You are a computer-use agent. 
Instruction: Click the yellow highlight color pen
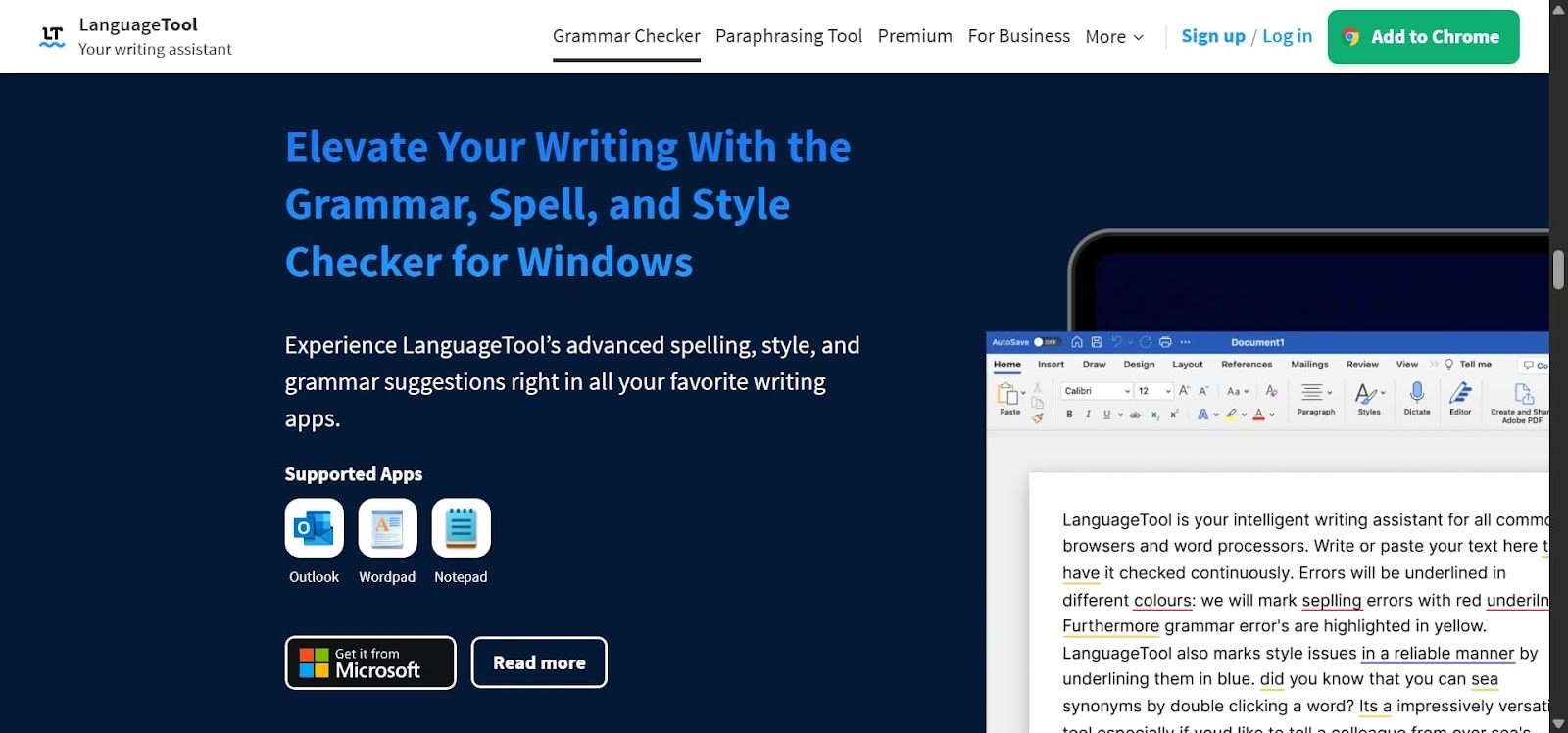click(x=1231, y=415)
